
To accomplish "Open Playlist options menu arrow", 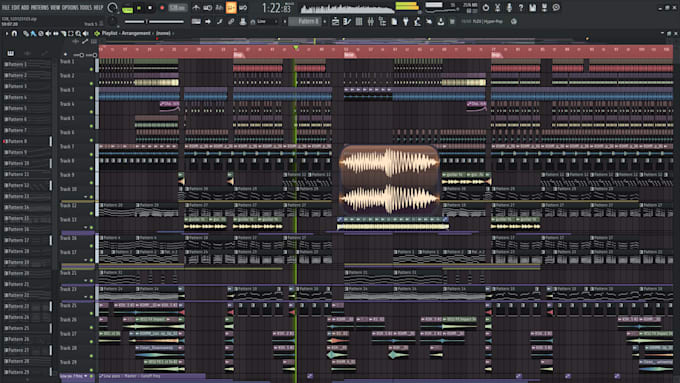I will (x=7, y=33).
